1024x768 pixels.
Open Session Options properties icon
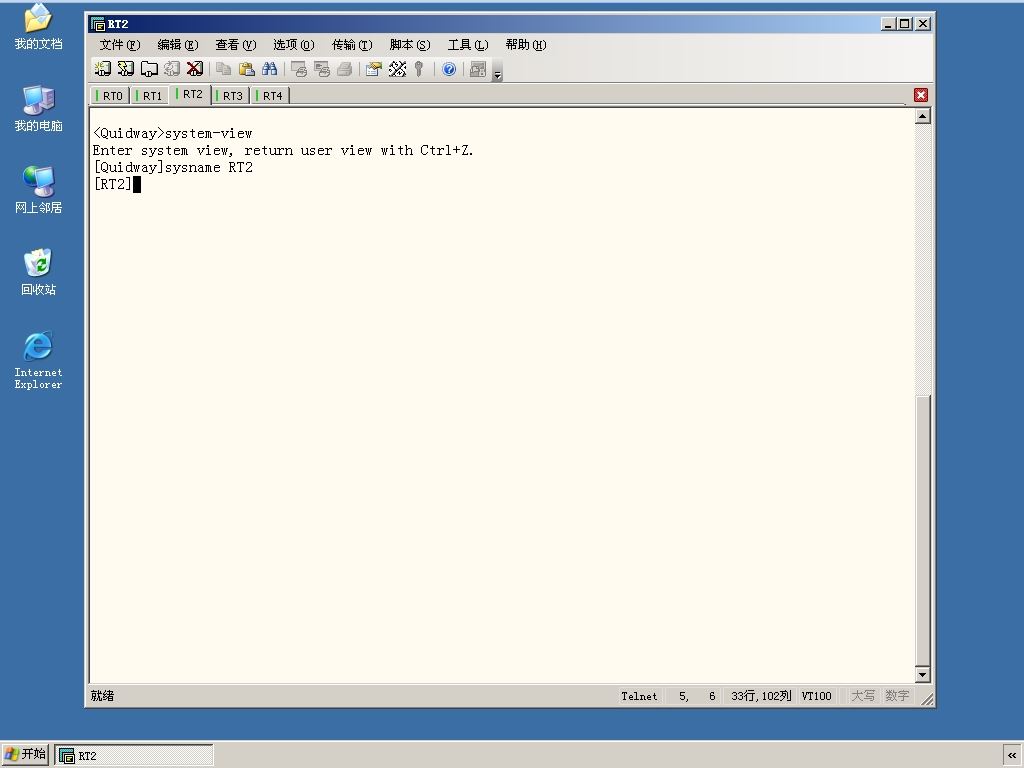pos(374,69)
